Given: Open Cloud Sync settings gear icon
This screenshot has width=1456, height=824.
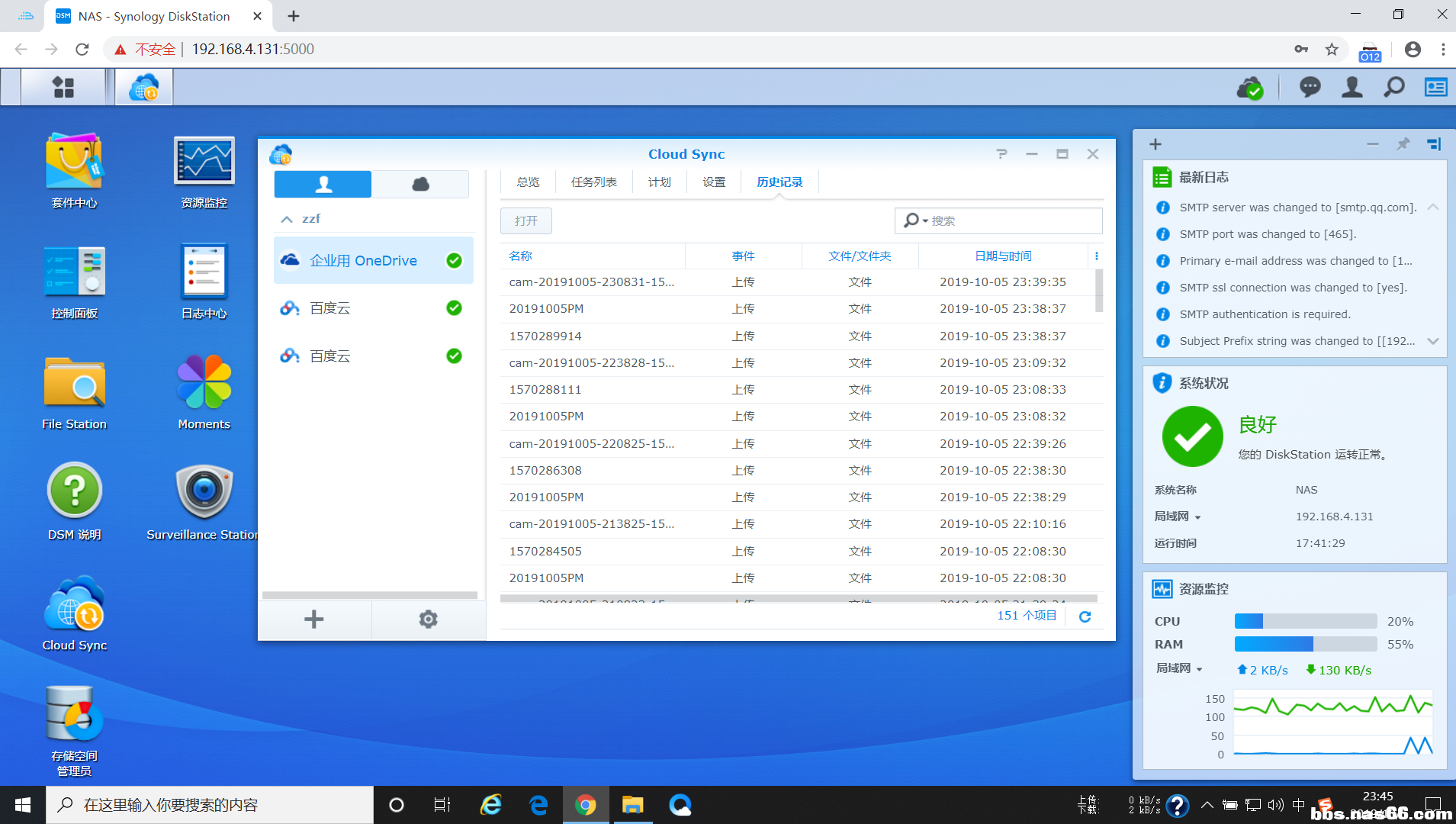Looking at the screenshot, I should coord(428,620).
